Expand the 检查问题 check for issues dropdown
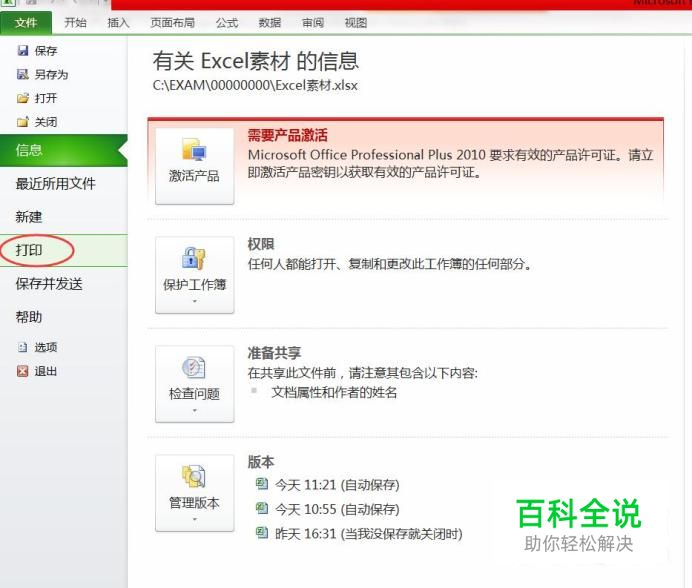The width and height of the screenshot is (692, 588). 195,384
